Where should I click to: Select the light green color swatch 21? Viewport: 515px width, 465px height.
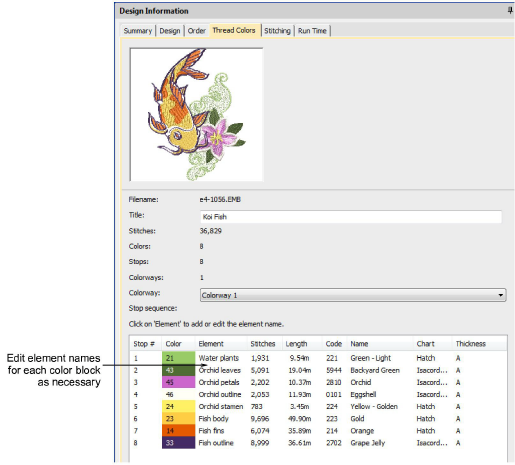coord(178,358)
